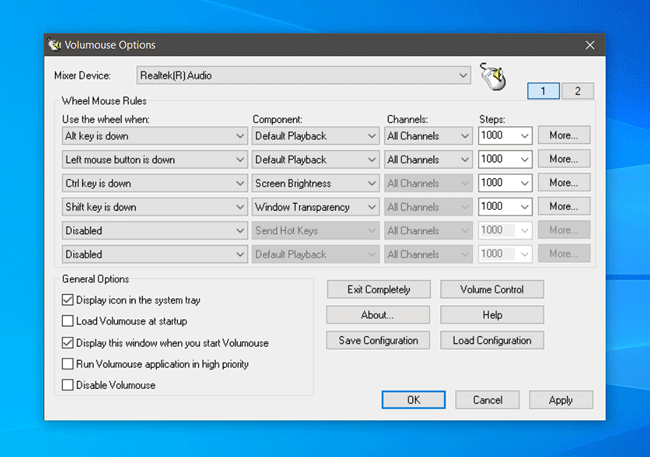The height and width of the screenshot is (457, 650).
Task: Confirm with the OK button
Action: pos(414,400)
